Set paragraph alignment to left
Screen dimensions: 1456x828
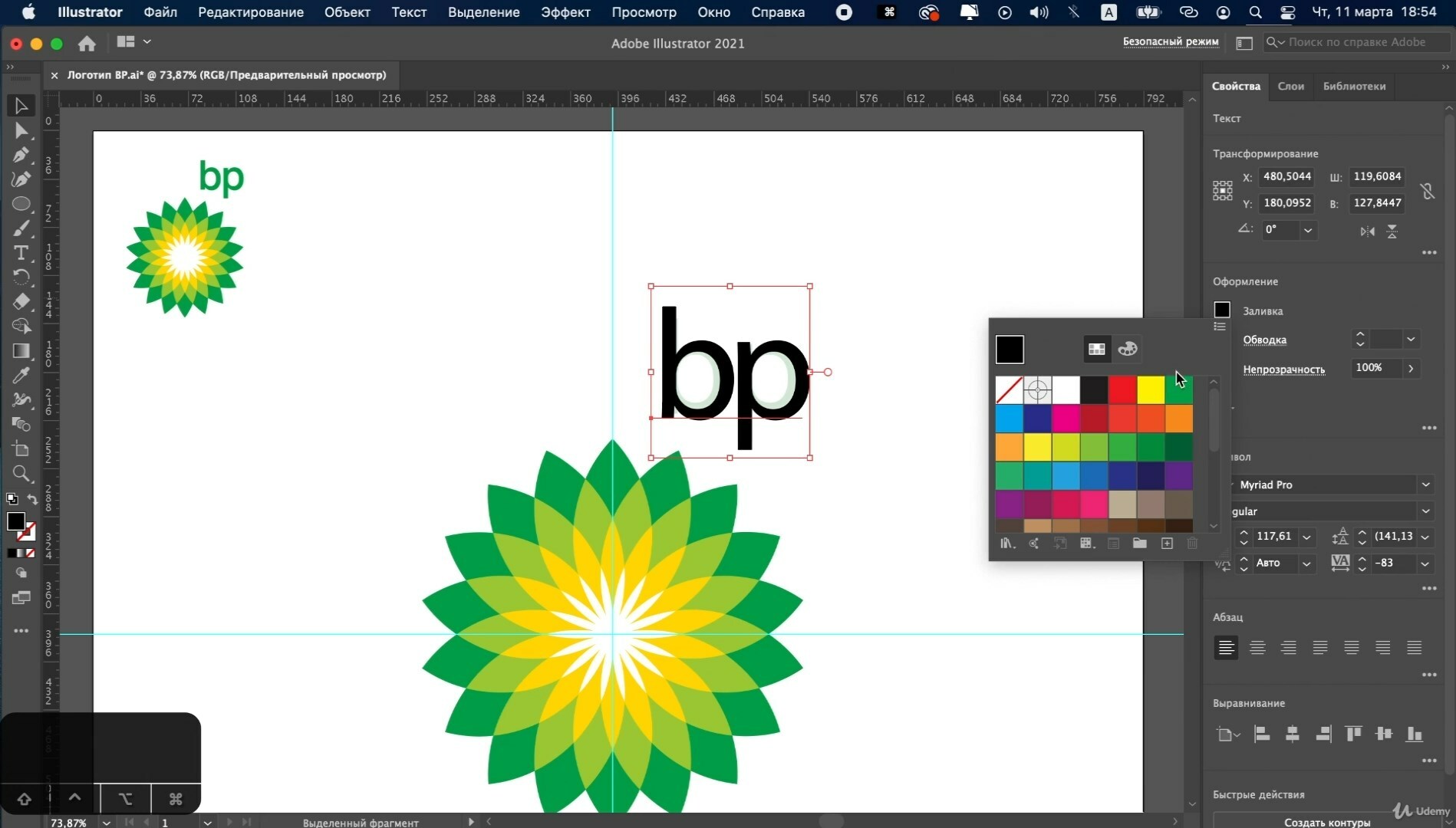pos(1226,648)
